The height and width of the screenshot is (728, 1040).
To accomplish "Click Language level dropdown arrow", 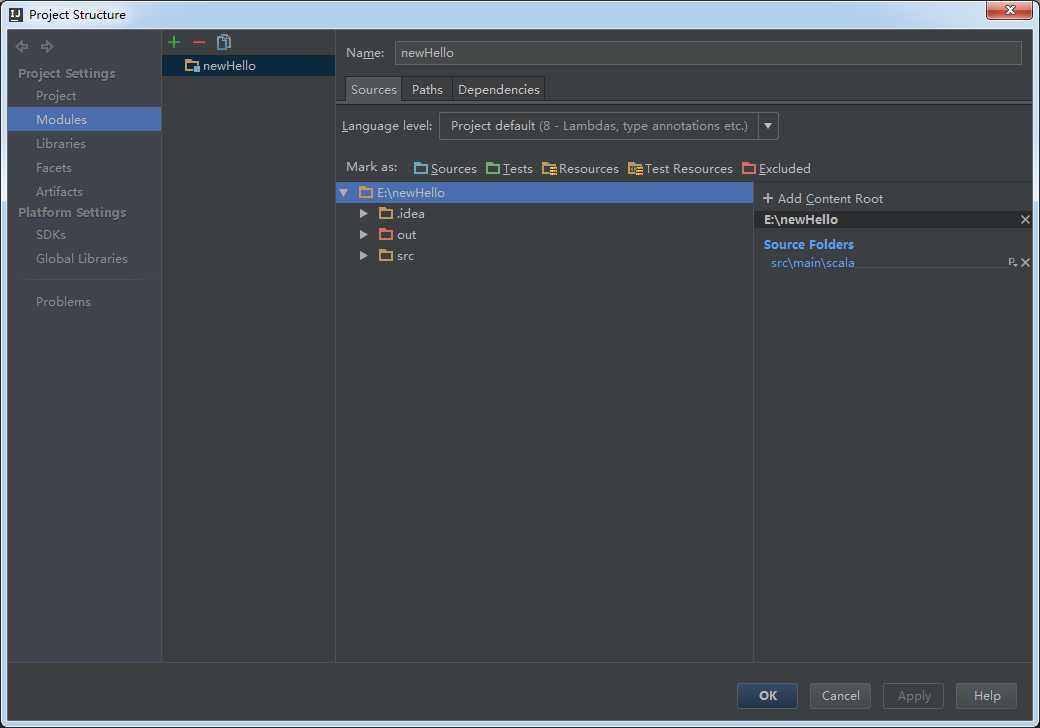I will (768, 126).
